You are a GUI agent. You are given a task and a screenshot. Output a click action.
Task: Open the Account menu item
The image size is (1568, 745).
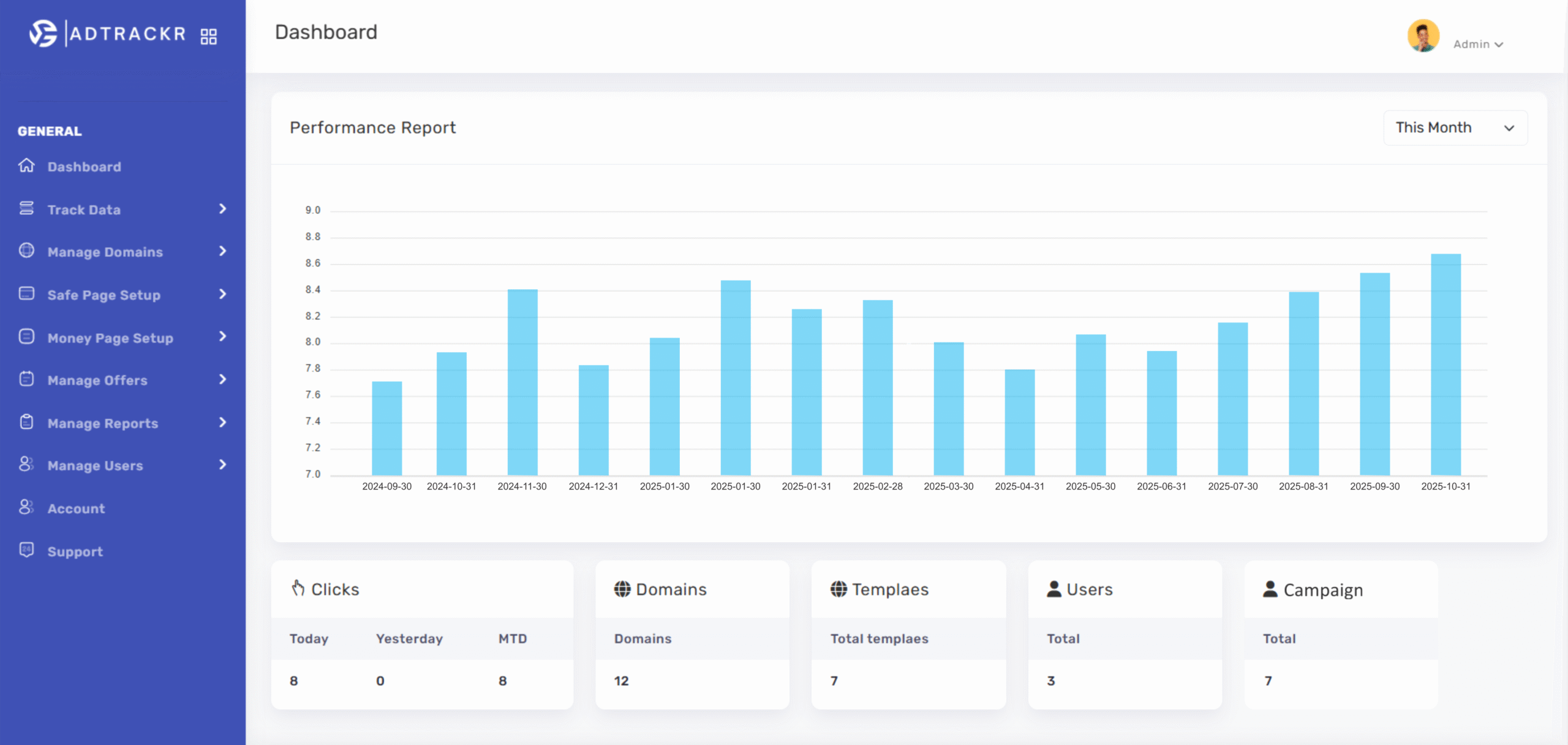[76, 509]
